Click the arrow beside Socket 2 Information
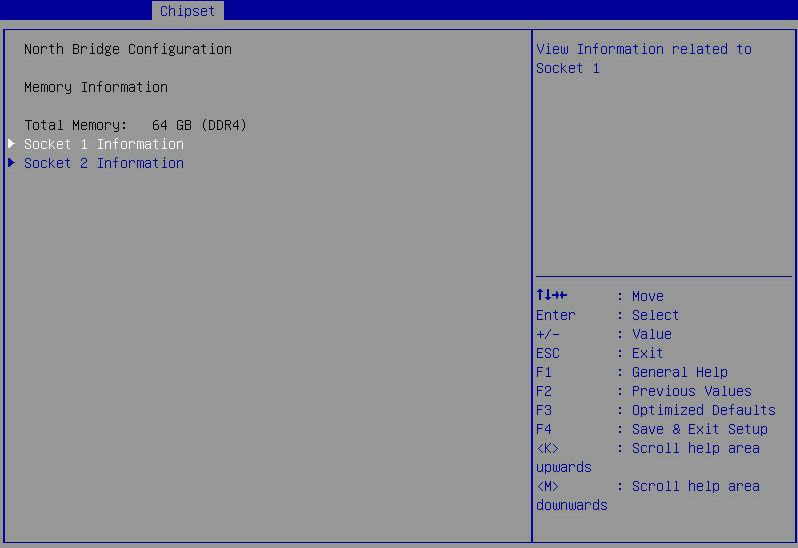The width and height of the screenshot is (798, 548). point(12,163)
